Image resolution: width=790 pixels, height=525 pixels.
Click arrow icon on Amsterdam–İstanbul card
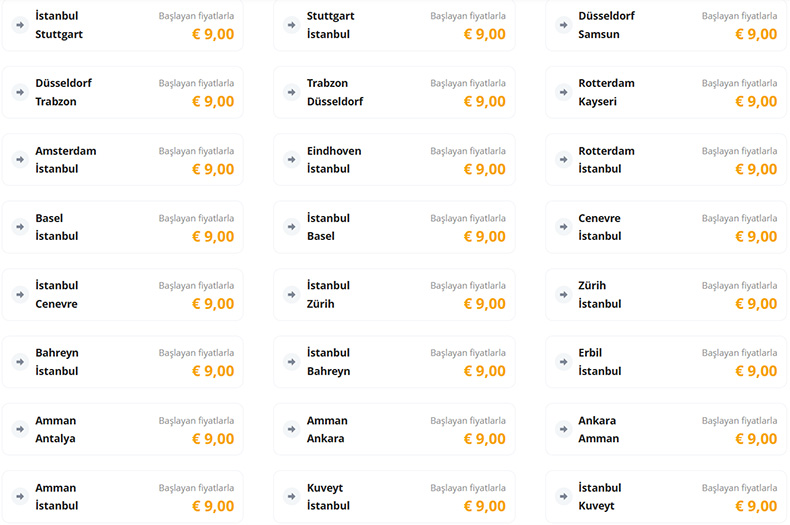click(19, 160)
